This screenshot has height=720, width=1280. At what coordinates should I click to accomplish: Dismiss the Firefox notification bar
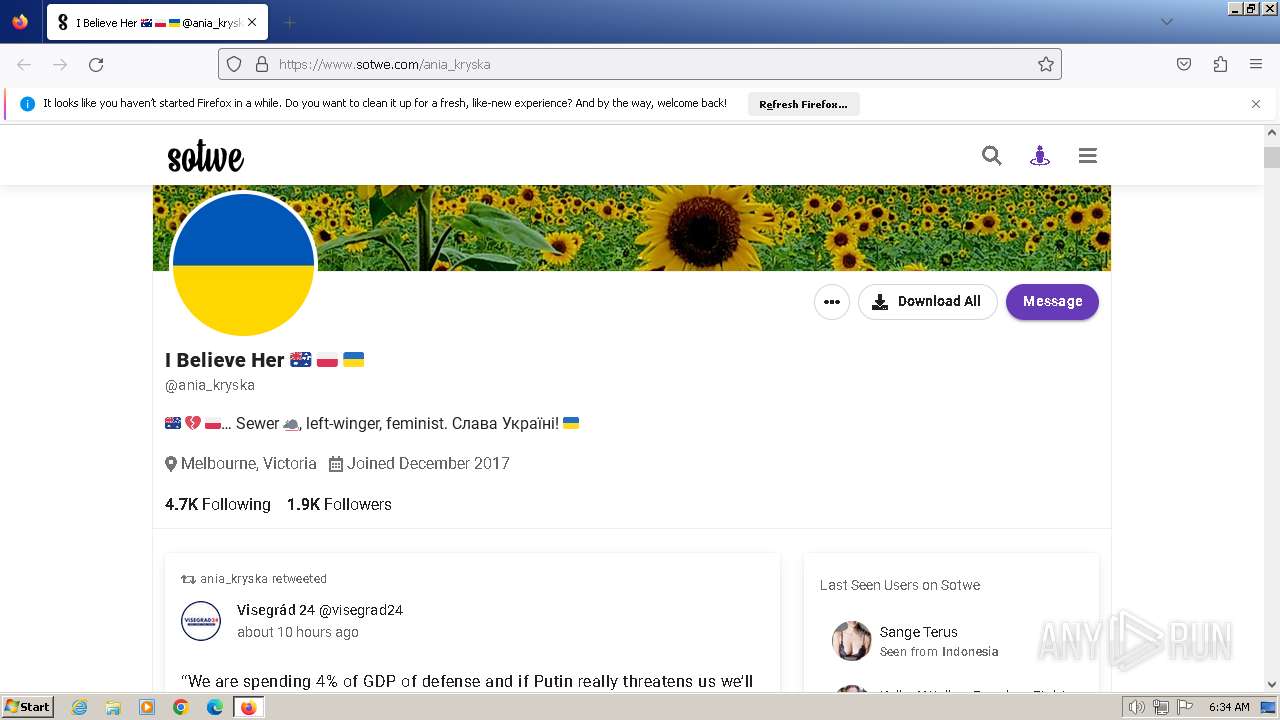1256,104
